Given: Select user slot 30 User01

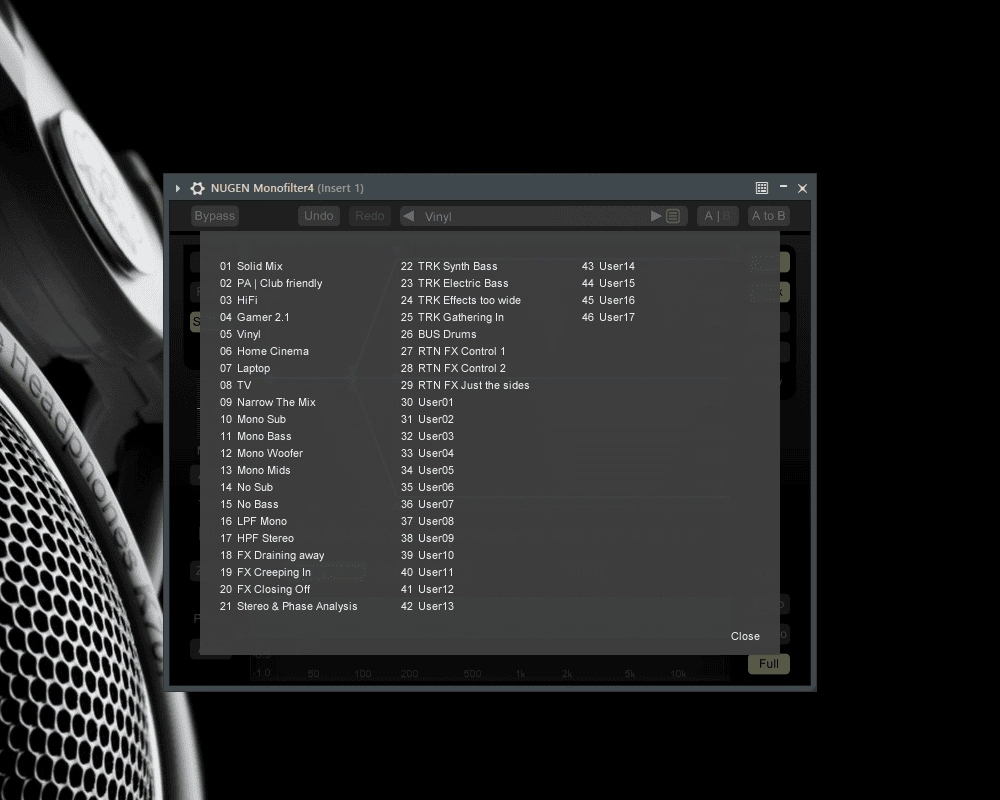Looking at the screenshot, I should [x=427, y=402].
